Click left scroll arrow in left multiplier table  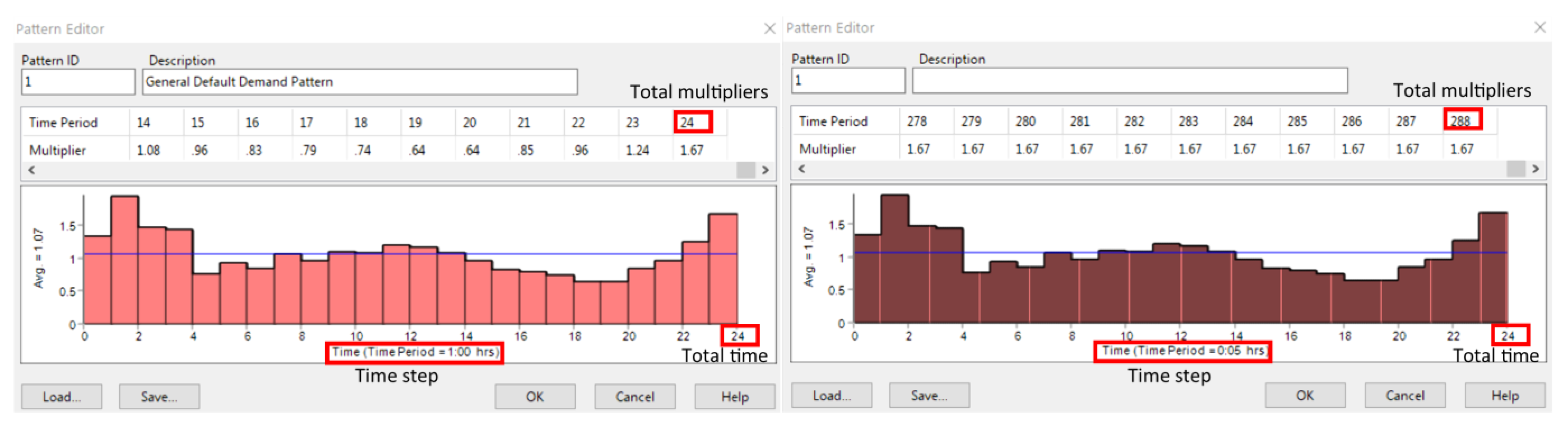tap(32, 170)
